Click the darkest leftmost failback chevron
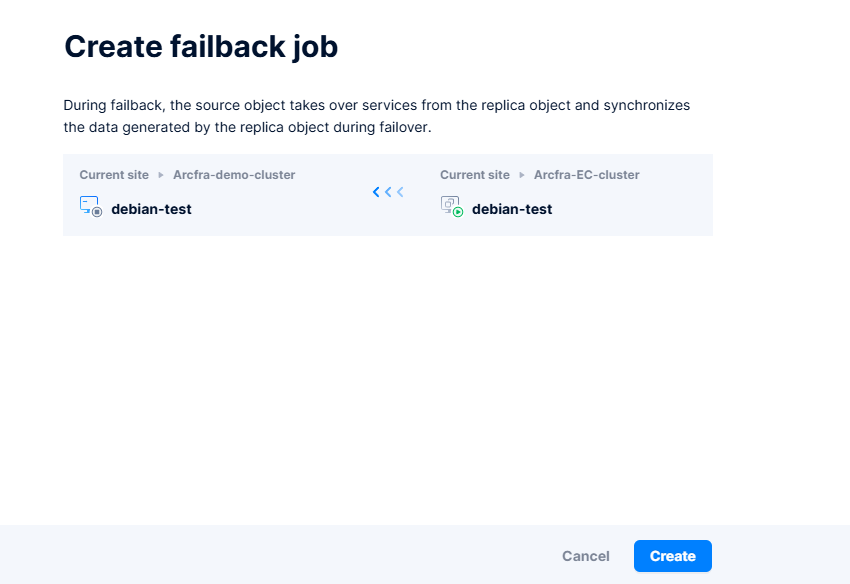Viewport: 850px width, 584px height. (376, 192)
